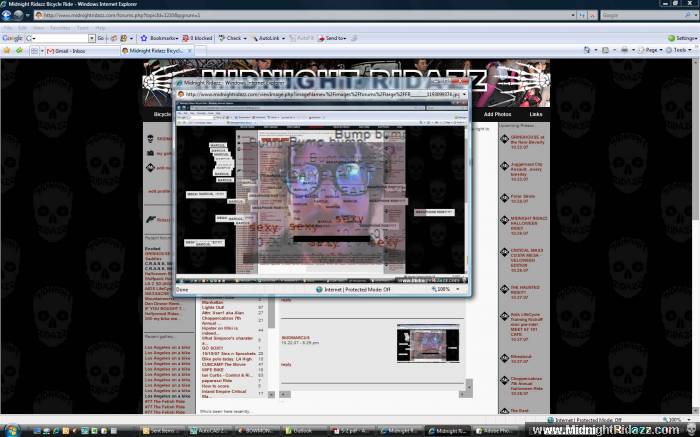
Task: Click the Feeds icon in command bar
Action: [605, 50]
